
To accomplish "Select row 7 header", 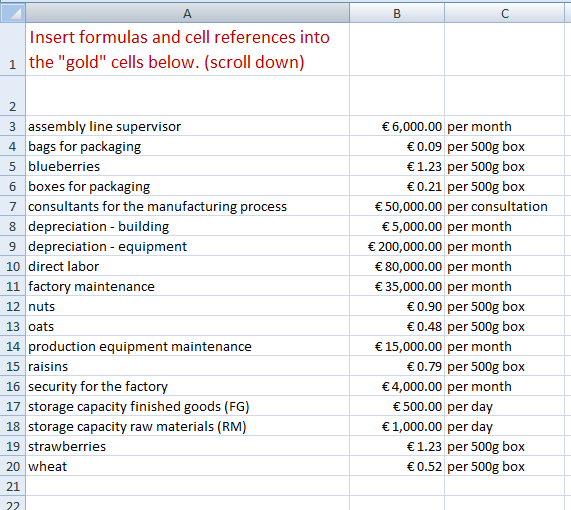I will click(x=13, y=206).
